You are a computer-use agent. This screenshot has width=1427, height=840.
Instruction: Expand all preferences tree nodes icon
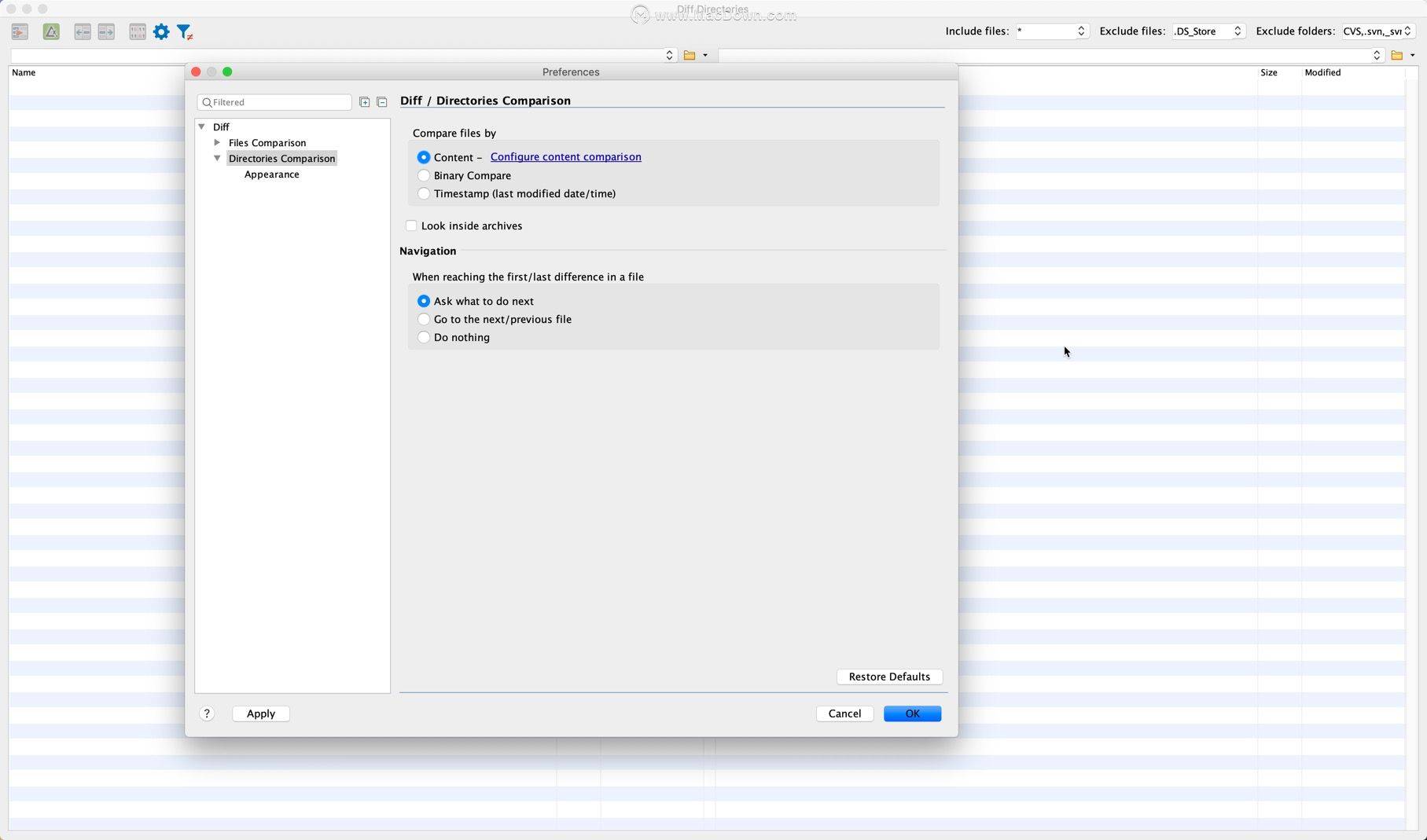pos(364,102)
